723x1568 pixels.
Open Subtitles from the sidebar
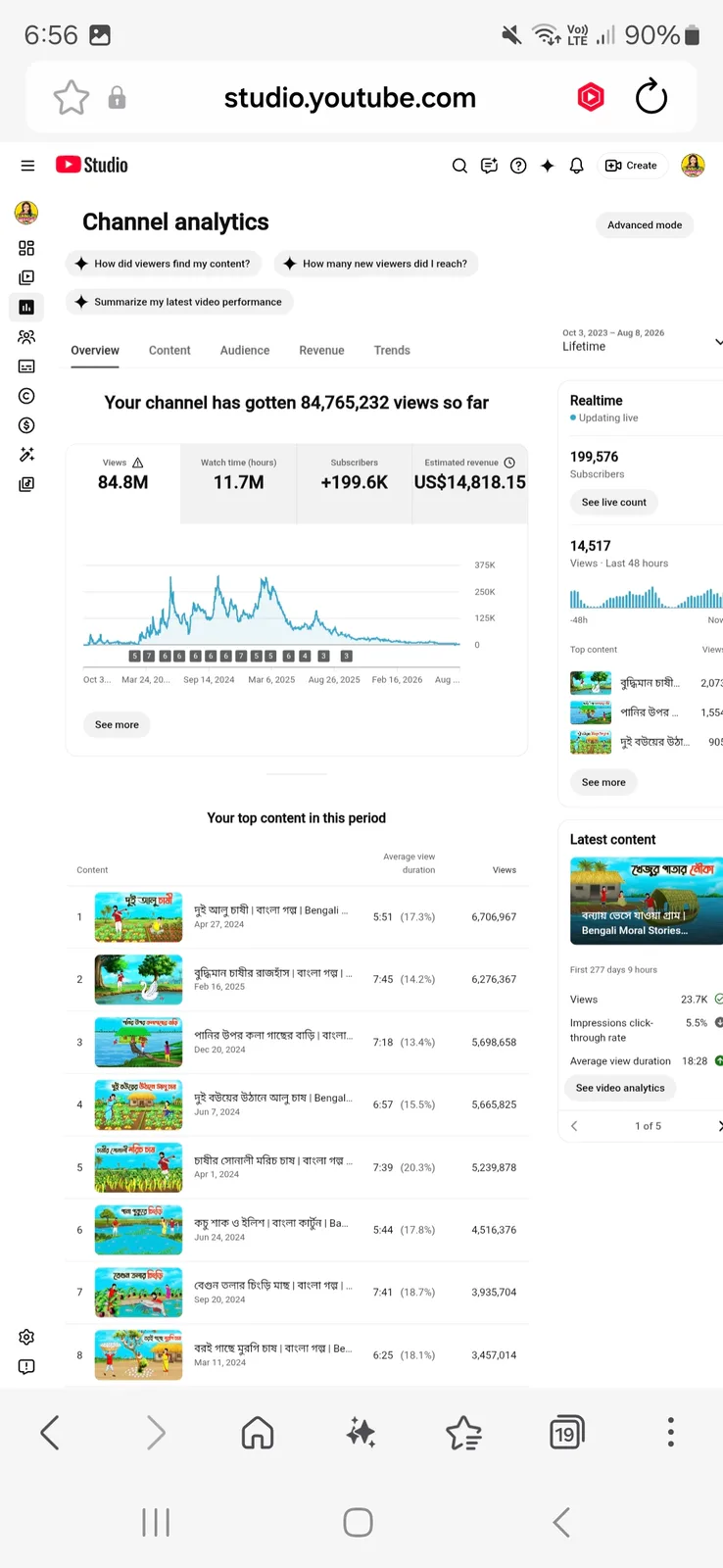pyautogui.click(x=26, y=366)
